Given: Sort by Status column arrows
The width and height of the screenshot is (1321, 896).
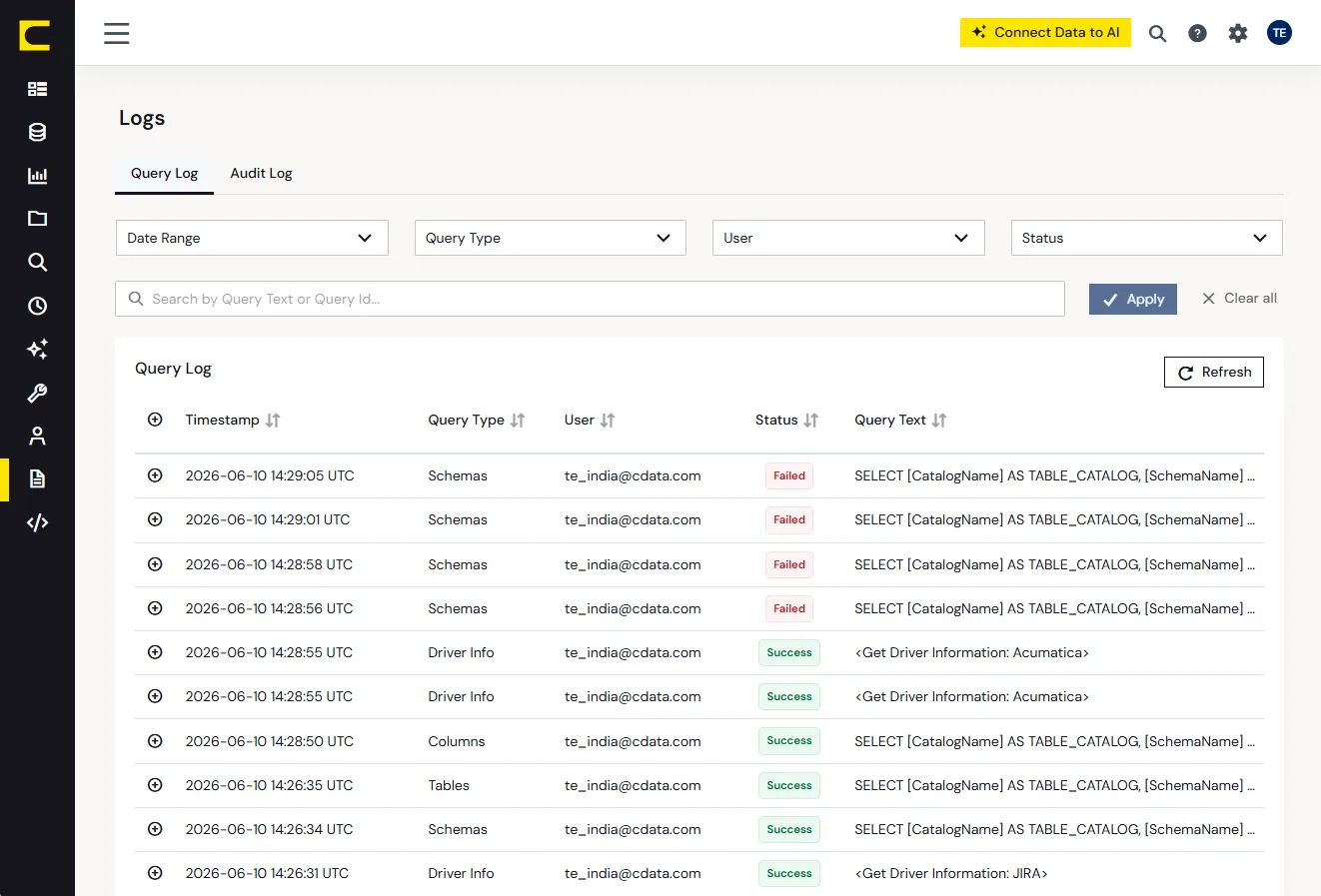Looking at the screenshot, I should pos(811,421).
